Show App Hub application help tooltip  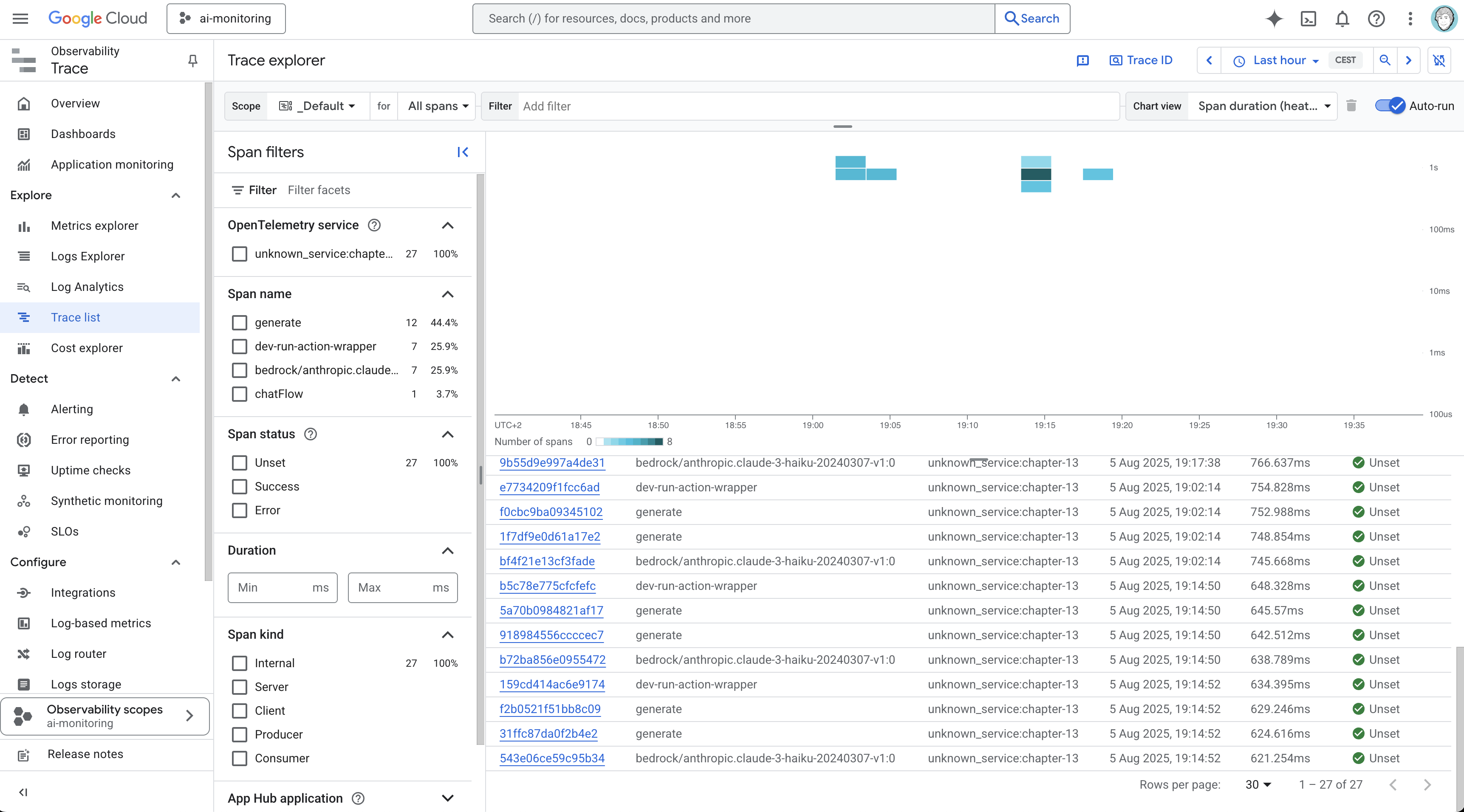(358, 798)
